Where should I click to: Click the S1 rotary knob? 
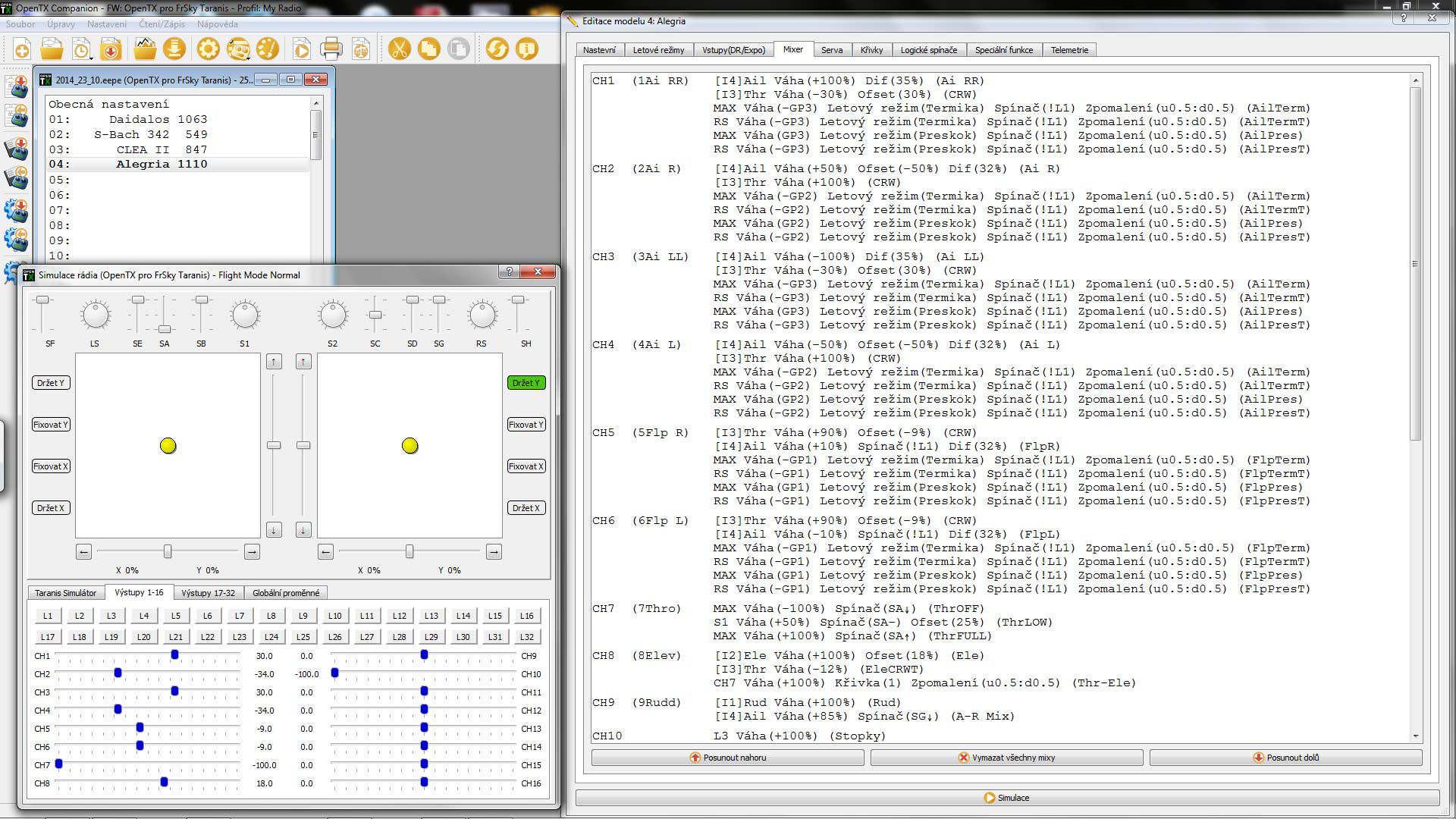245,315
